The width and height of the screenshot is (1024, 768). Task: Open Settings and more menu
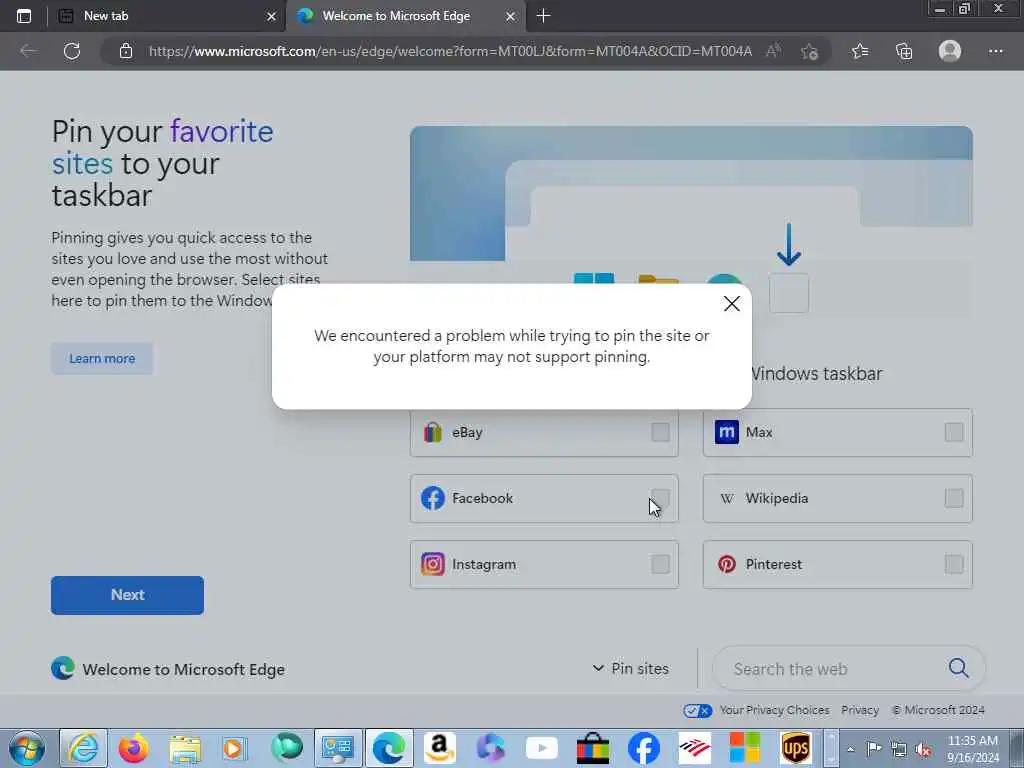coord(995,51)
